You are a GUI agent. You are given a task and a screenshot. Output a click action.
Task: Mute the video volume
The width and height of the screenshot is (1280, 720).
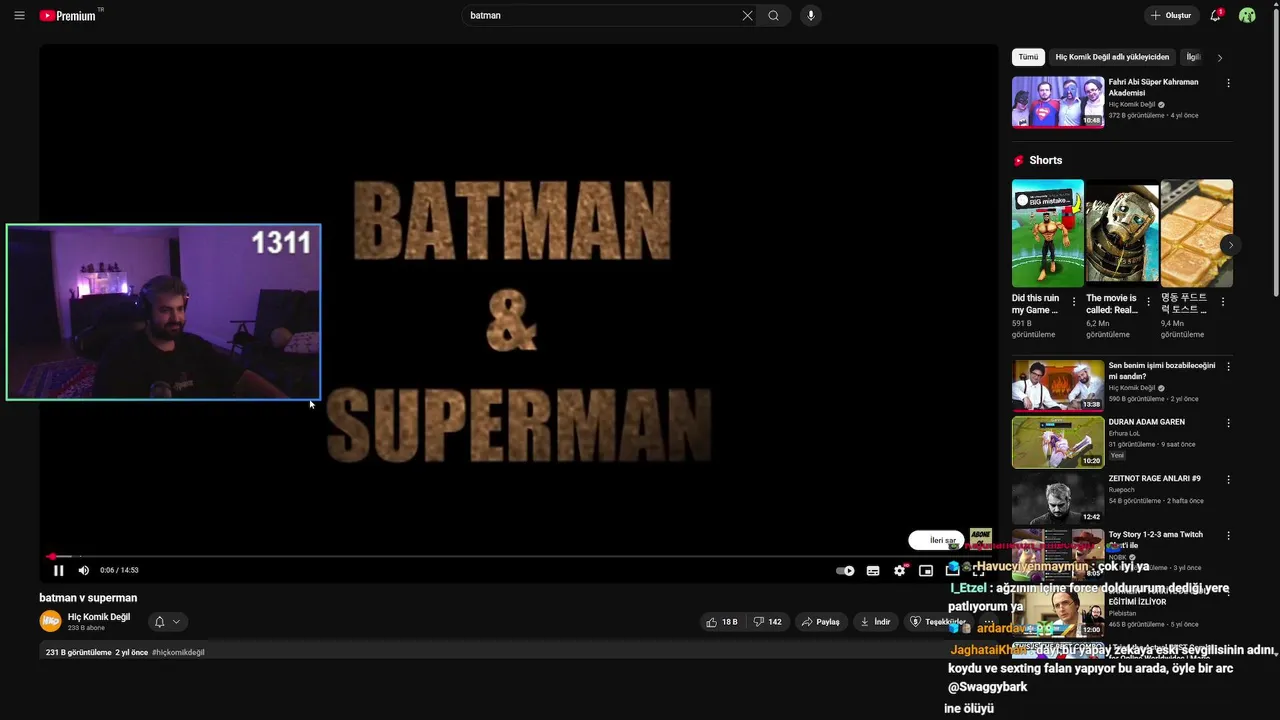(84, 570)
